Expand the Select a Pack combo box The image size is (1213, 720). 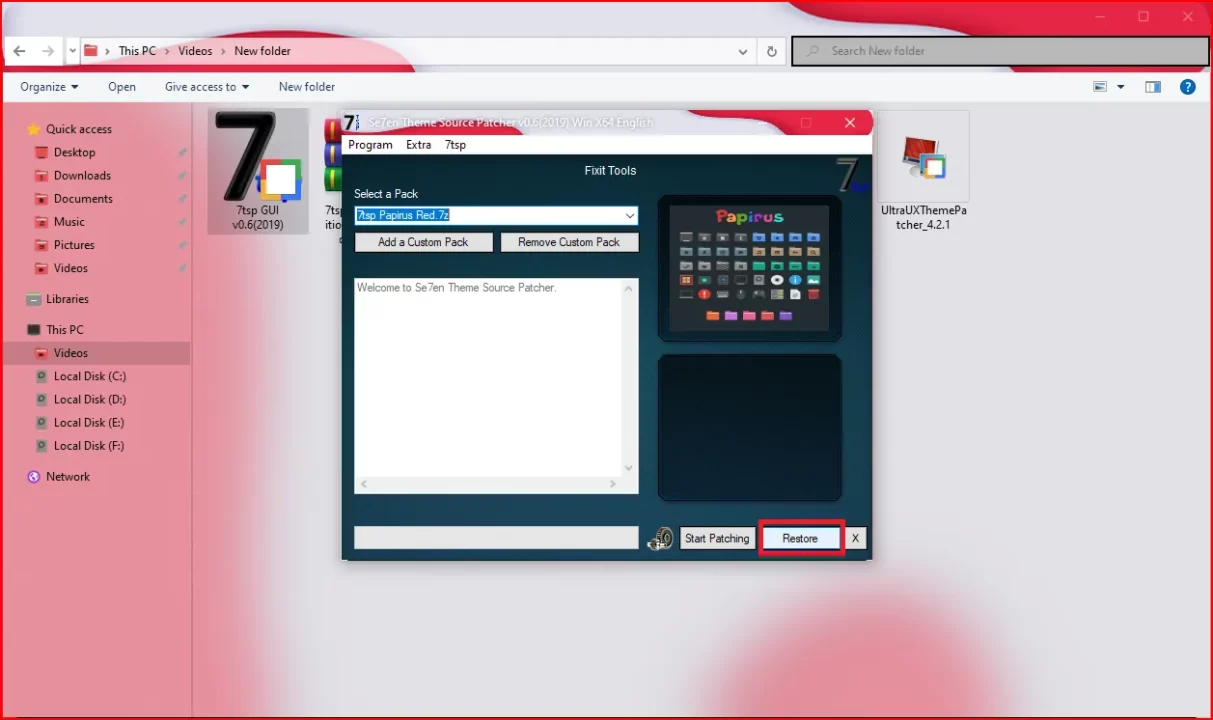[x=630, y=215]
